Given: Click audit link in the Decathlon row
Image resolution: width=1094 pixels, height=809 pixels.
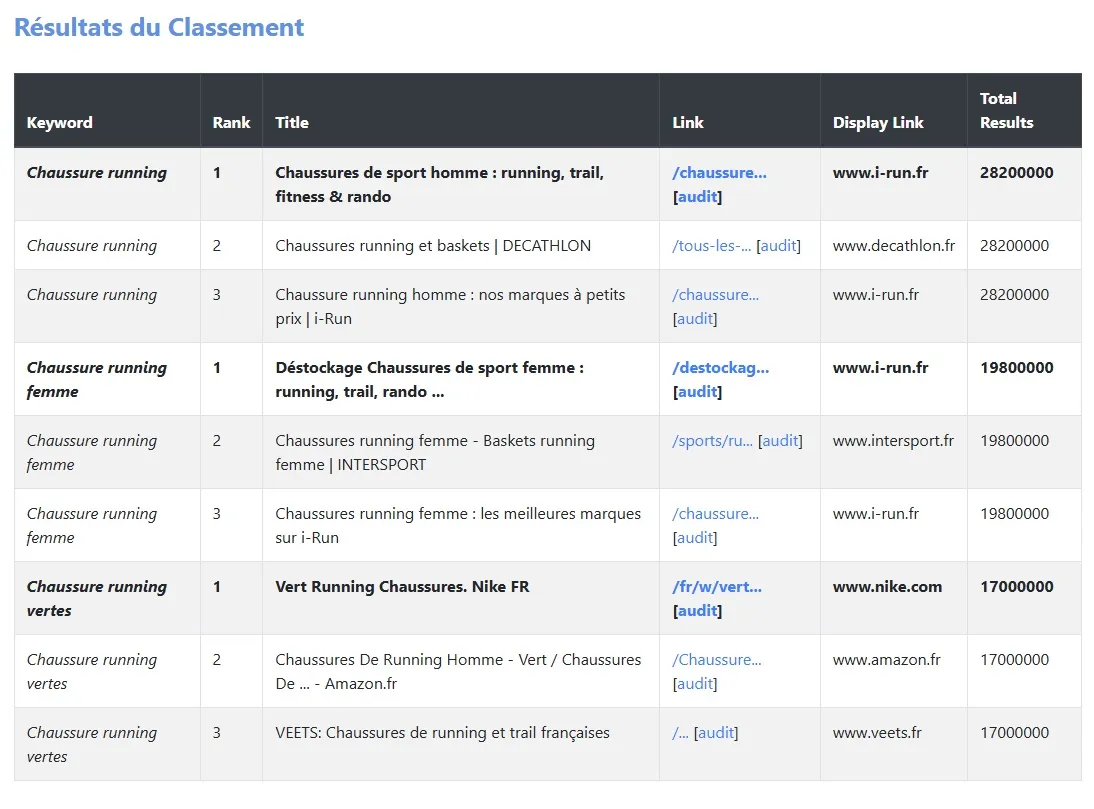Looking at the screenshot, I should pos(778,246).
